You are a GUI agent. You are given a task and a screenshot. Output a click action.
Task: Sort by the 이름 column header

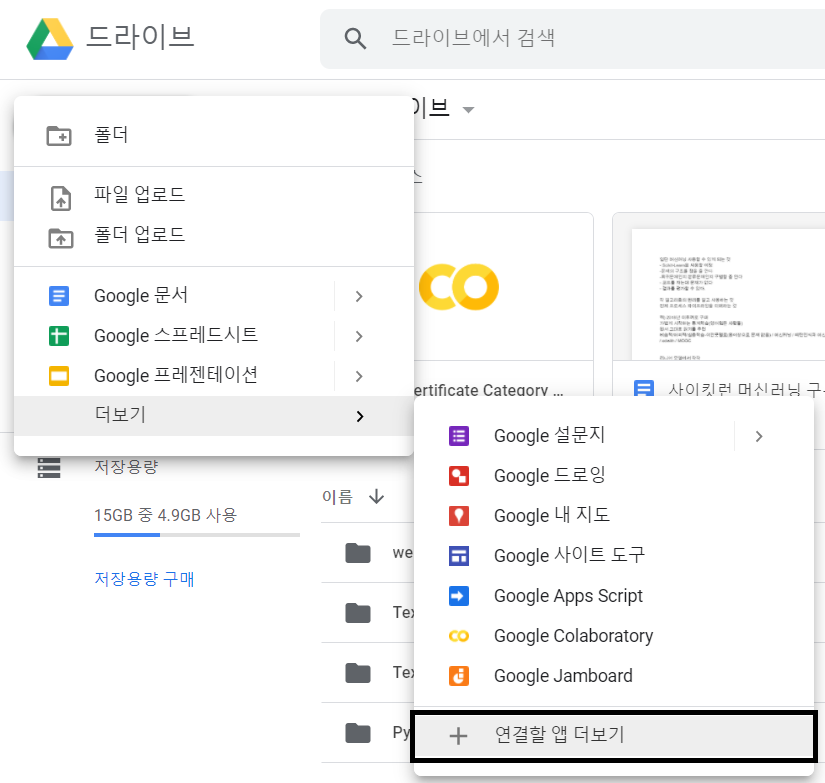pyautogui.click(x=337, y=497)
